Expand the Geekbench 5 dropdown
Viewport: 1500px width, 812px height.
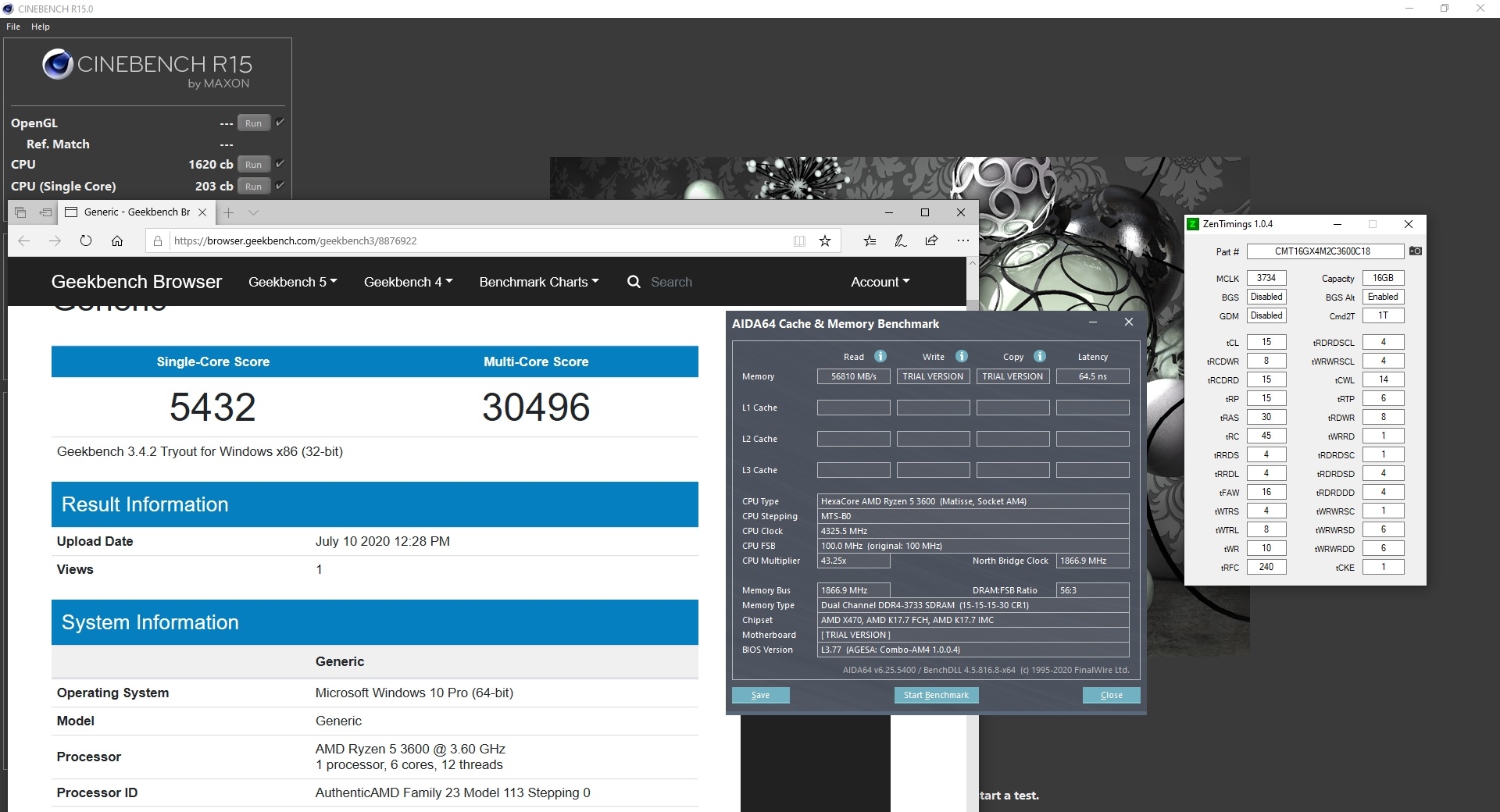pyautogui.click(x=293, y=282)
